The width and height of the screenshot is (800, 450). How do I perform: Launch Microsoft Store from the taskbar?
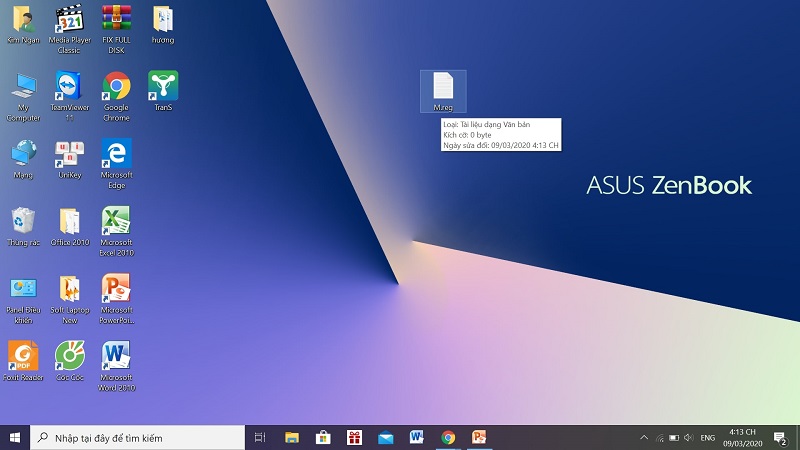point(323,437)
